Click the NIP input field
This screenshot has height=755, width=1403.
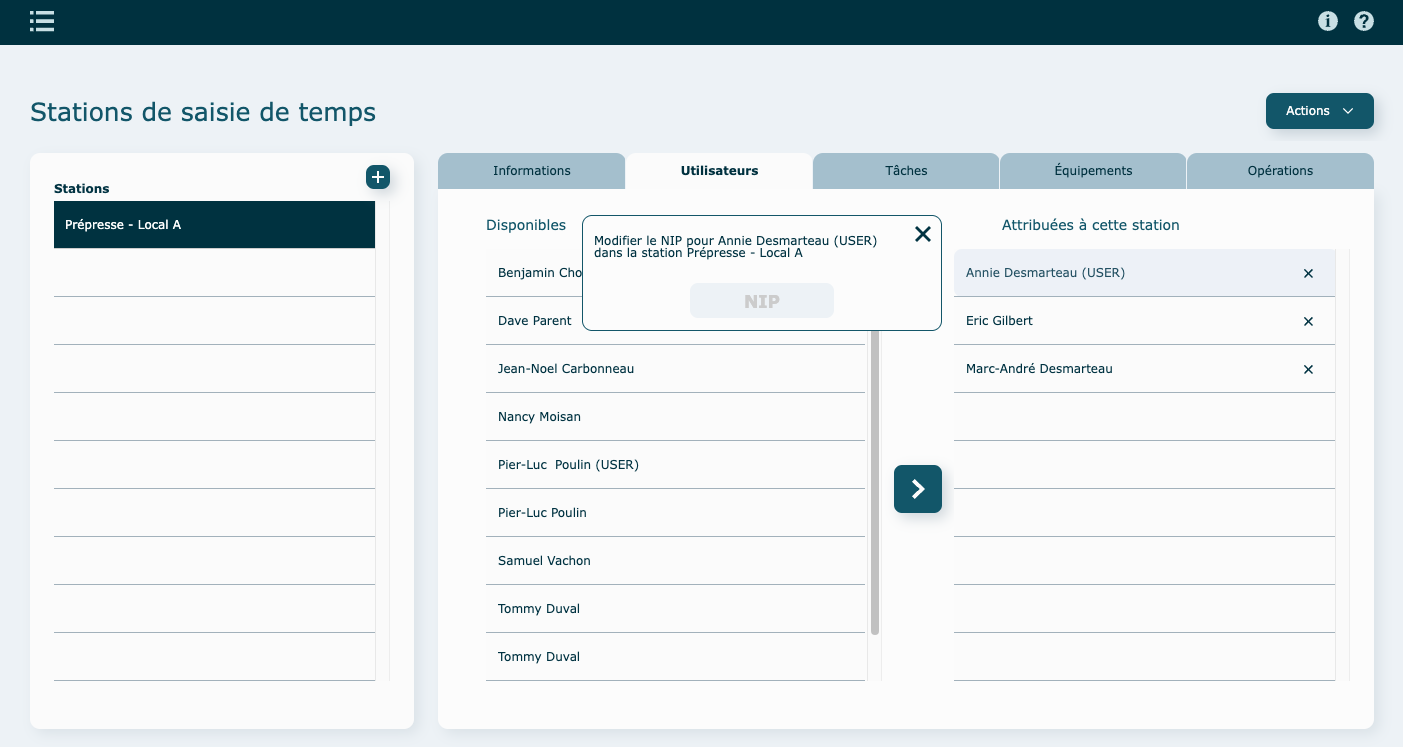point(761,301)
